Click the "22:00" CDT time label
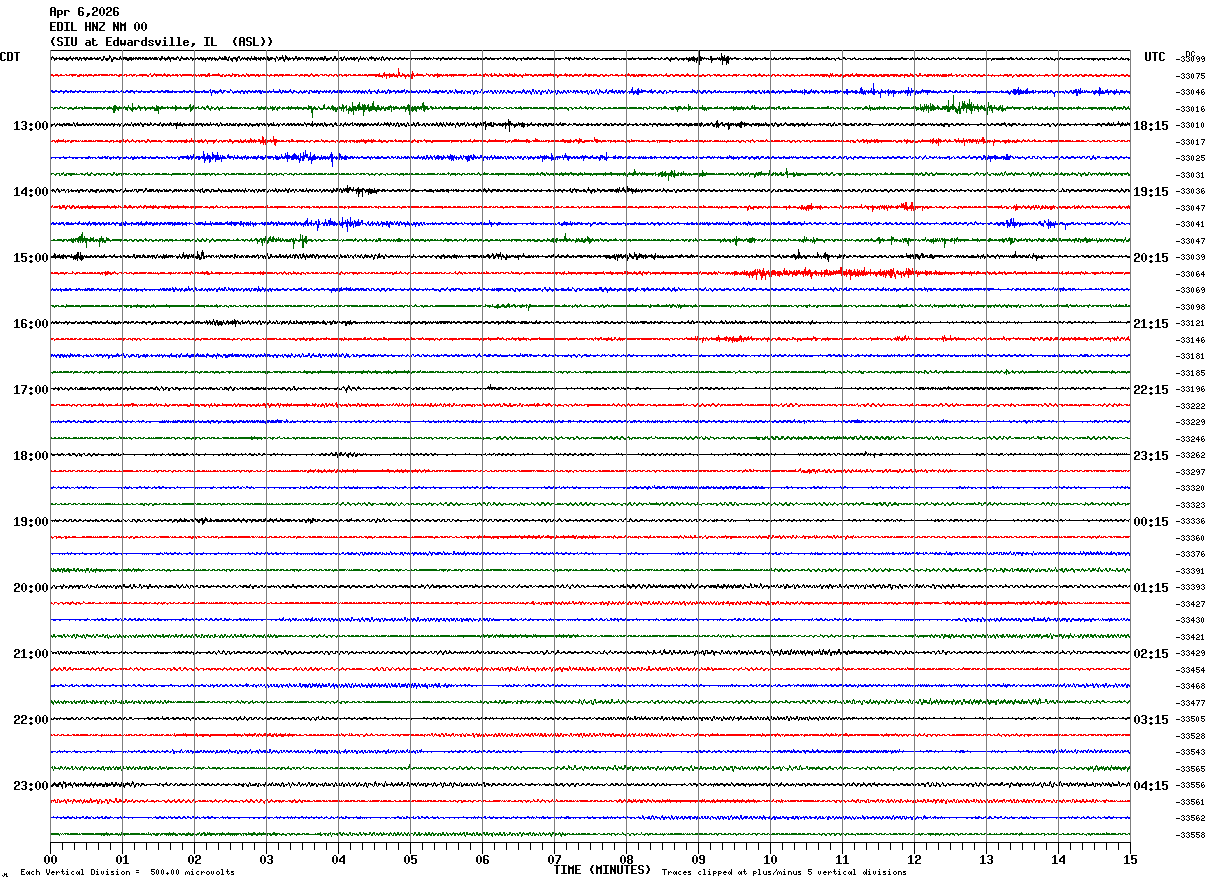1210x886 pixels. (x=30, y=720)
